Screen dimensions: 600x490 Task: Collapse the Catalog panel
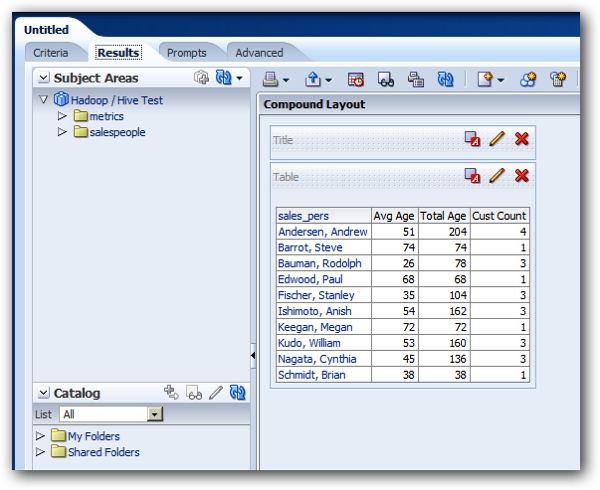[44, 393]
